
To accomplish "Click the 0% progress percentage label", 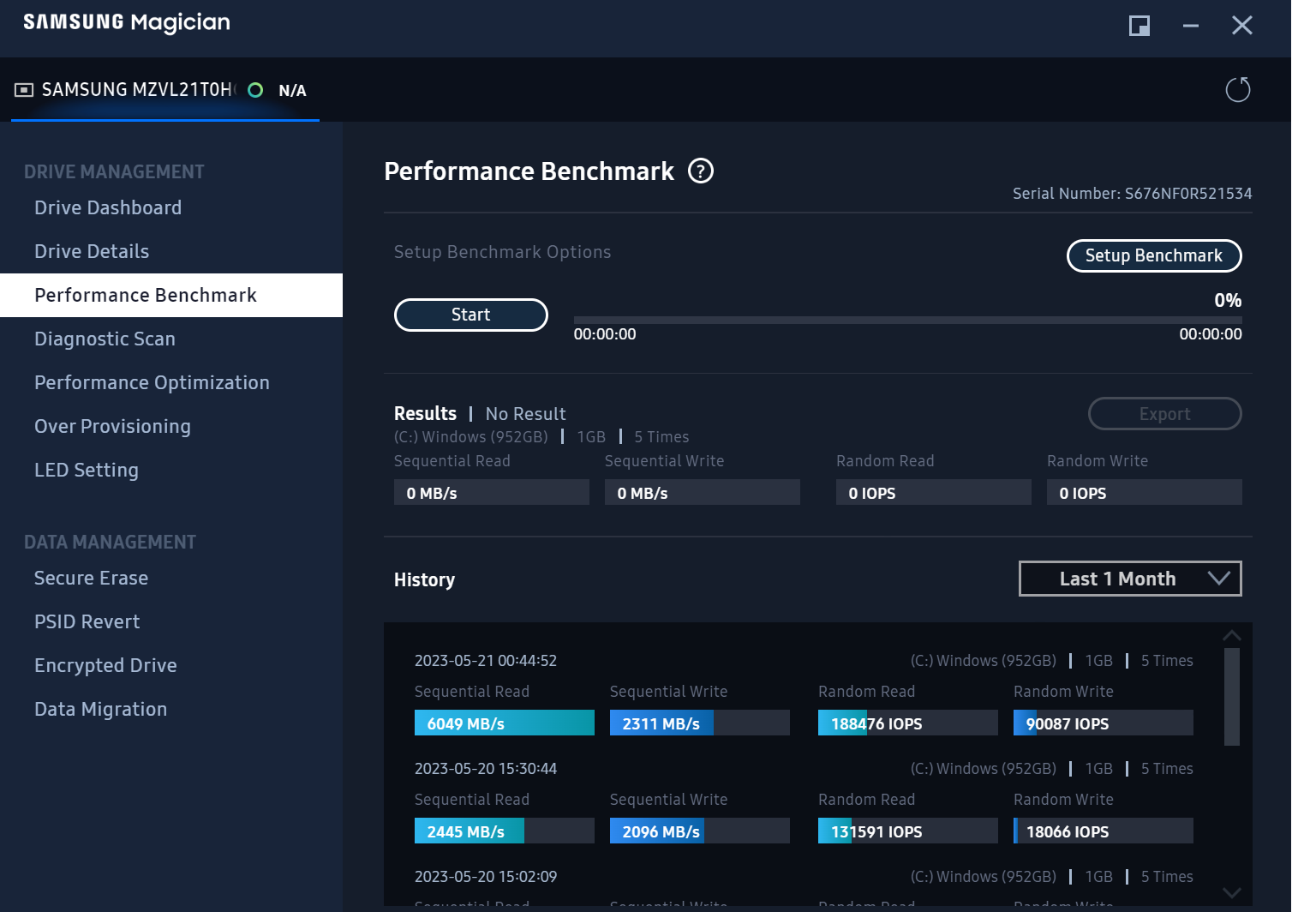I will pos(1228,300).
